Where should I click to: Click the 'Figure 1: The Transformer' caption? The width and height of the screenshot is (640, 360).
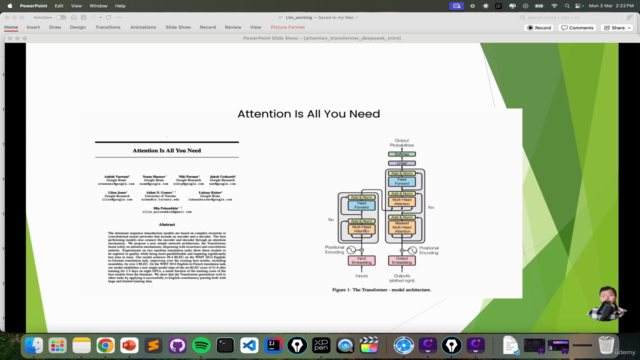click(382, 290)
